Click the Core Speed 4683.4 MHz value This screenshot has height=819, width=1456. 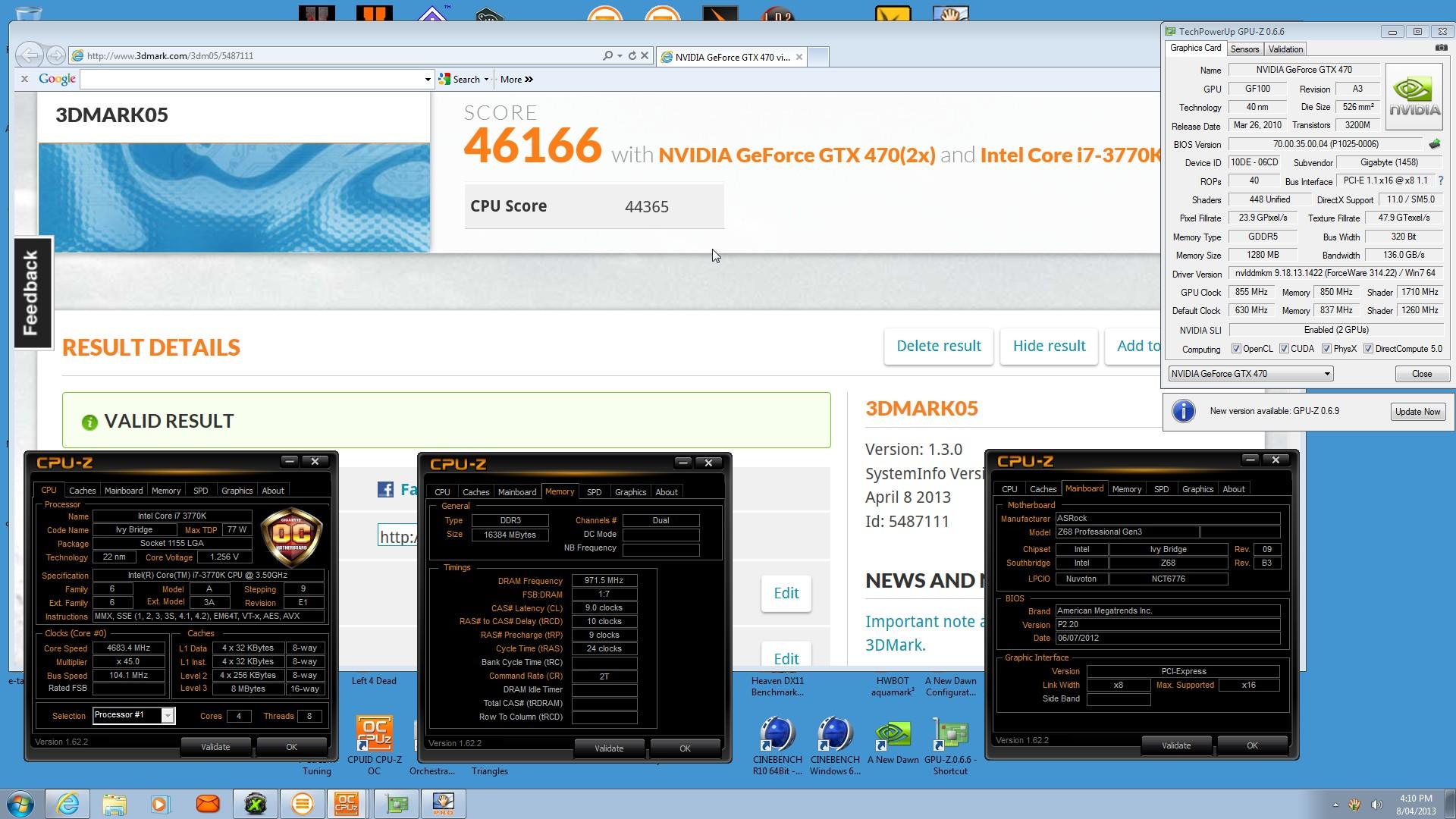click(129, 648)
